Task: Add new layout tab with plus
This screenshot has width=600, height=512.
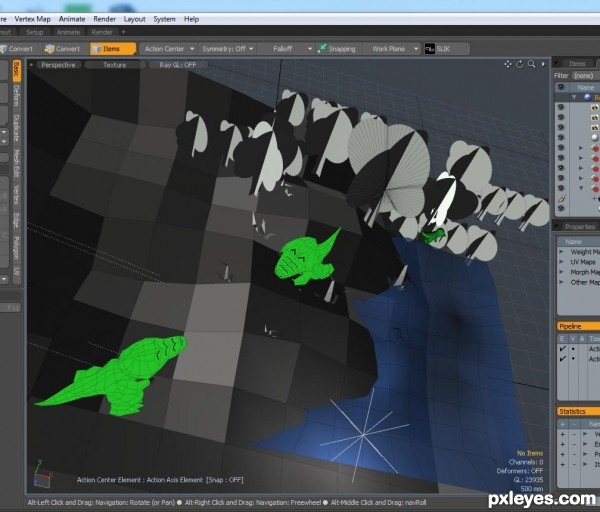Action: 123,32
